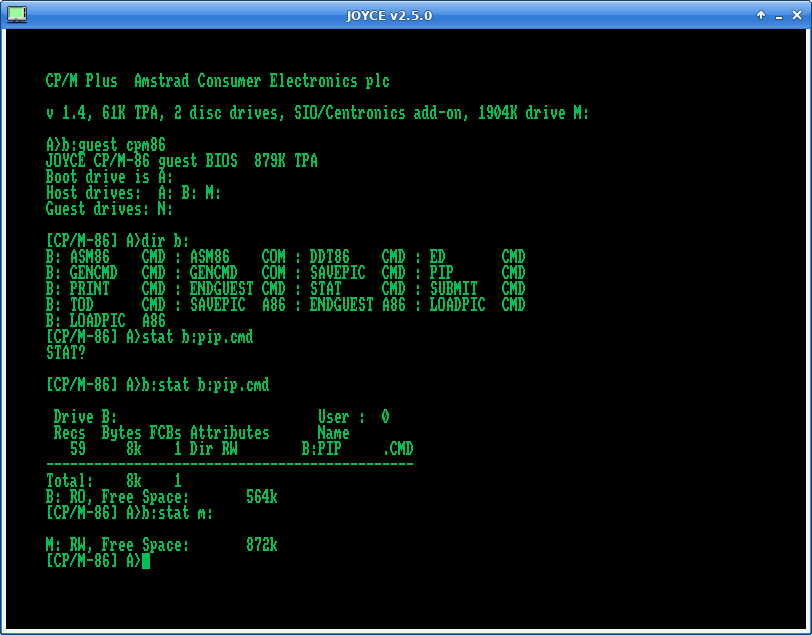Click the 'CP/M Plus' heading text

82,81
